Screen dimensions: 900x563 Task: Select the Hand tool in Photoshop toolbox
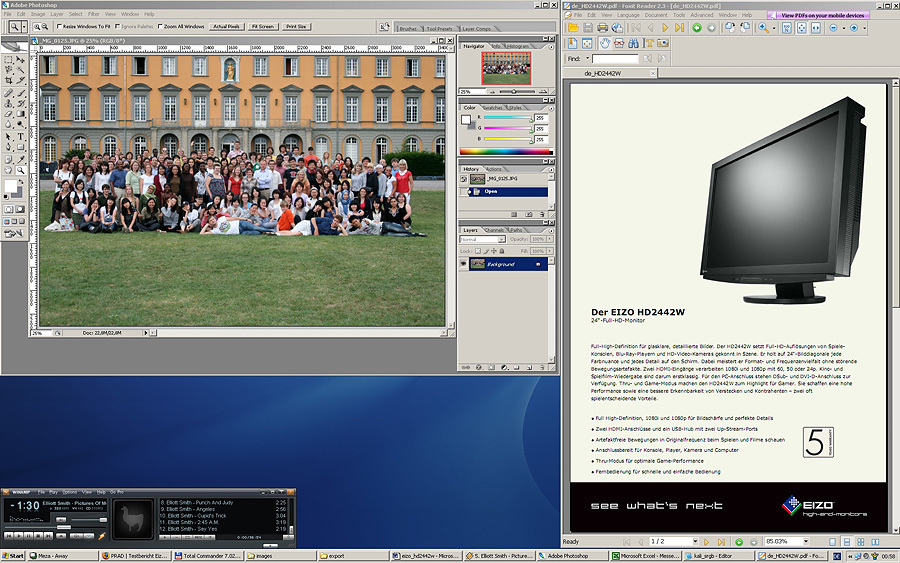pyautogui.click(x=8, y=170)
